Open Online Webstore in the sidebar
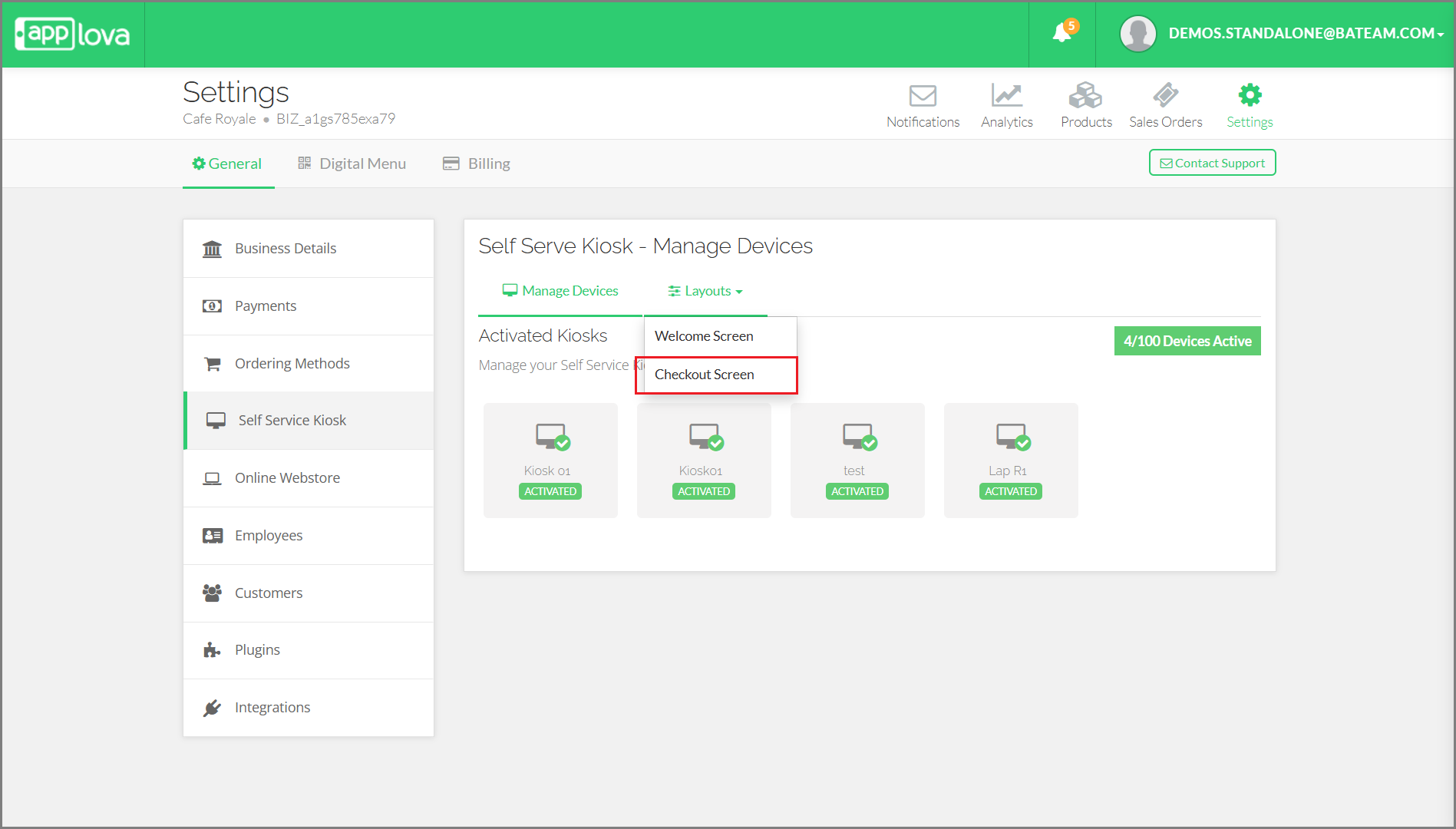This screenshot has height=829, width=1456. [x=309, y=478]
